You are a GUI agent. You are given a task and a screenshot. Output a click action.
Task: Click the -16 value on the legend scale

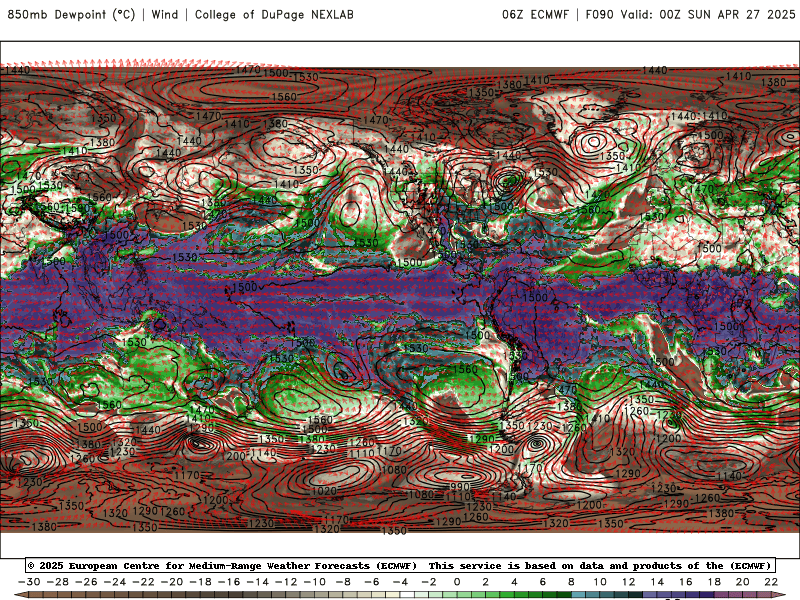pos(229,582)
